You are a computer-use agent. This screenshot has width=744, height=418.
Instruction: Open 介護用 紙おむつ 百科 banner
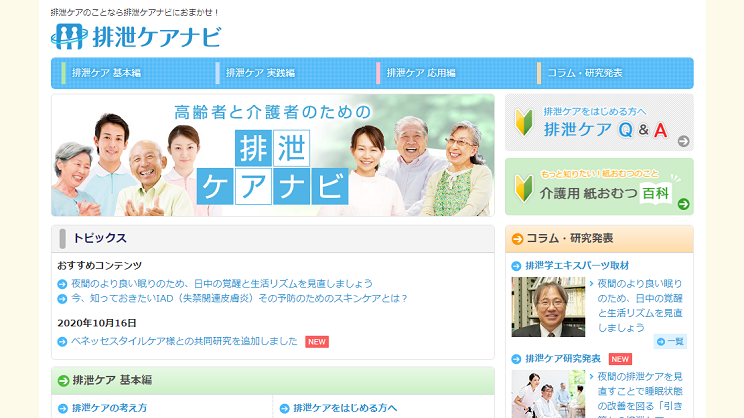[599, 186]
